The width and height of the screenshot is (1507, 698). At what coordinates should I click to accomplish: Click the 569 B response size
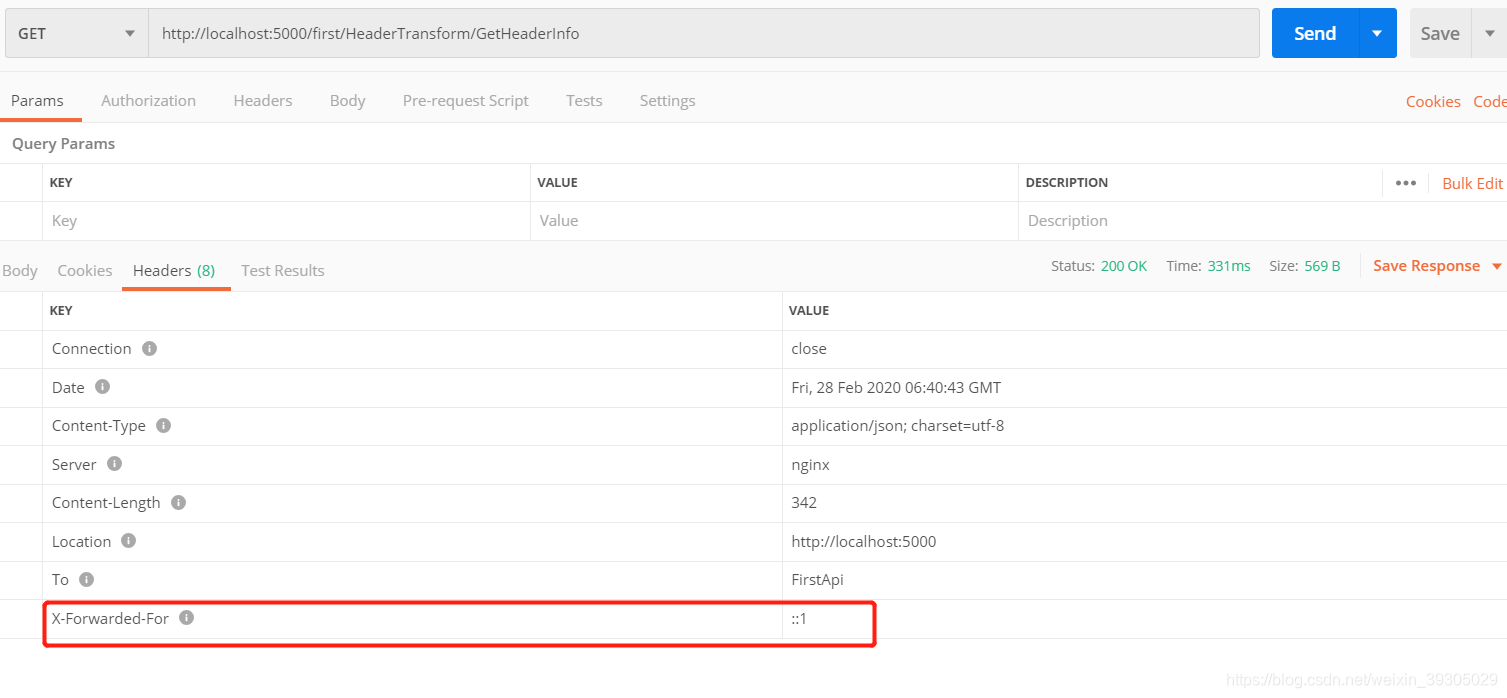coord(1322,266)
